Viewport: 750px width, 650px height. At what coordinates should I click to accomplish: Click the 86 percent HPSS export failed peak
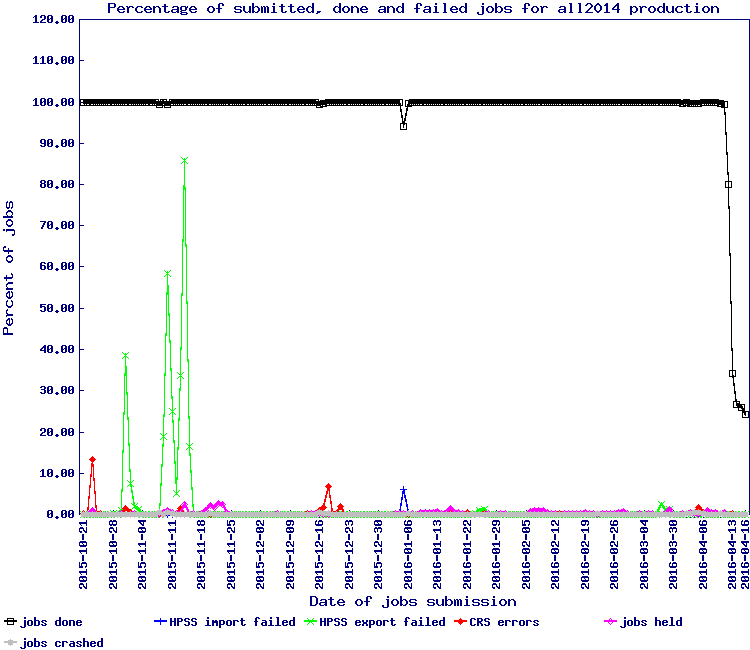point(185,161)
